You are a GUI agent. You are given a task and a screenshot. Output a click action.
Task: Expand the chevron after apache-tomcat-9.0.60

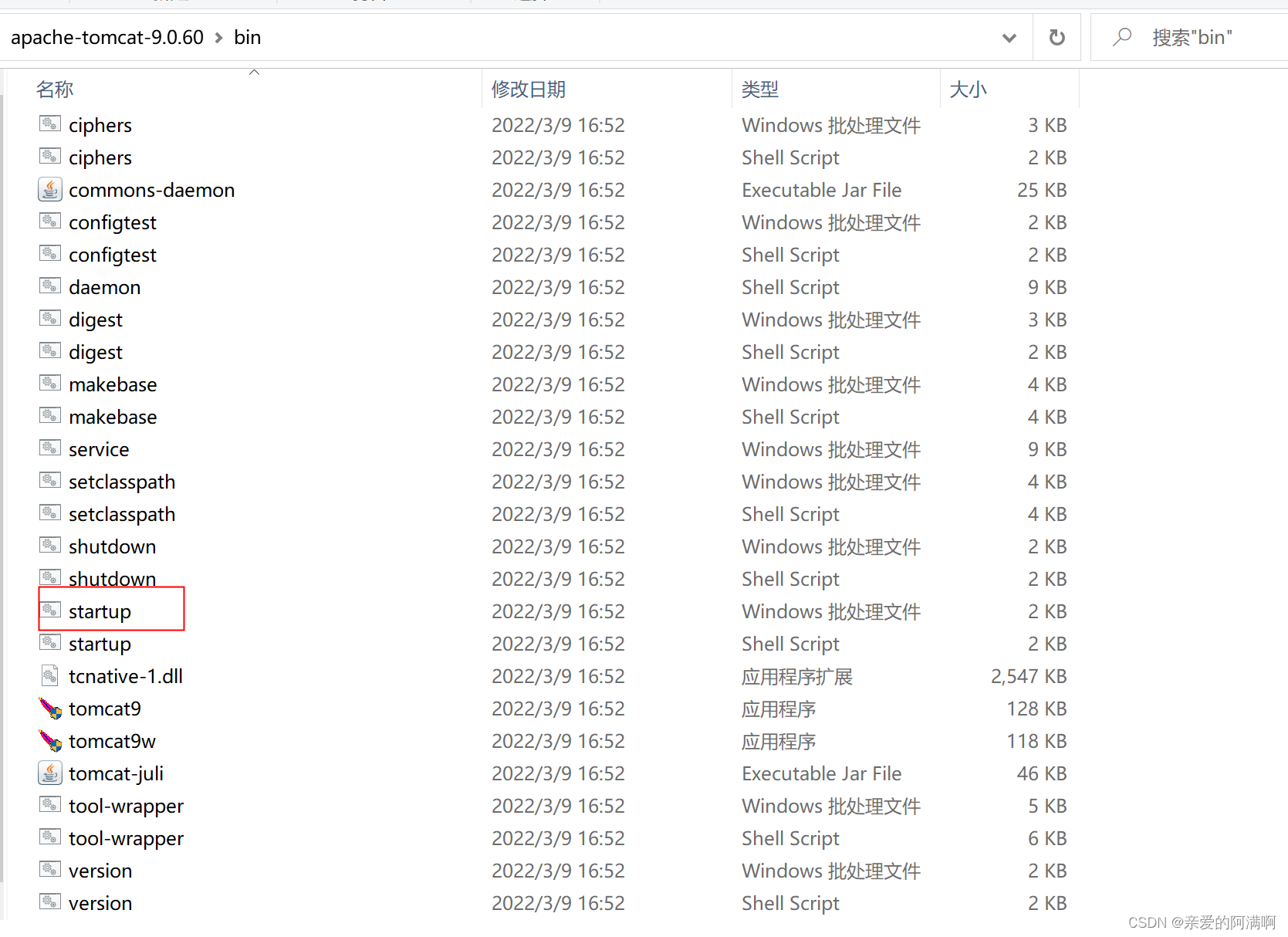pos(218,38)
